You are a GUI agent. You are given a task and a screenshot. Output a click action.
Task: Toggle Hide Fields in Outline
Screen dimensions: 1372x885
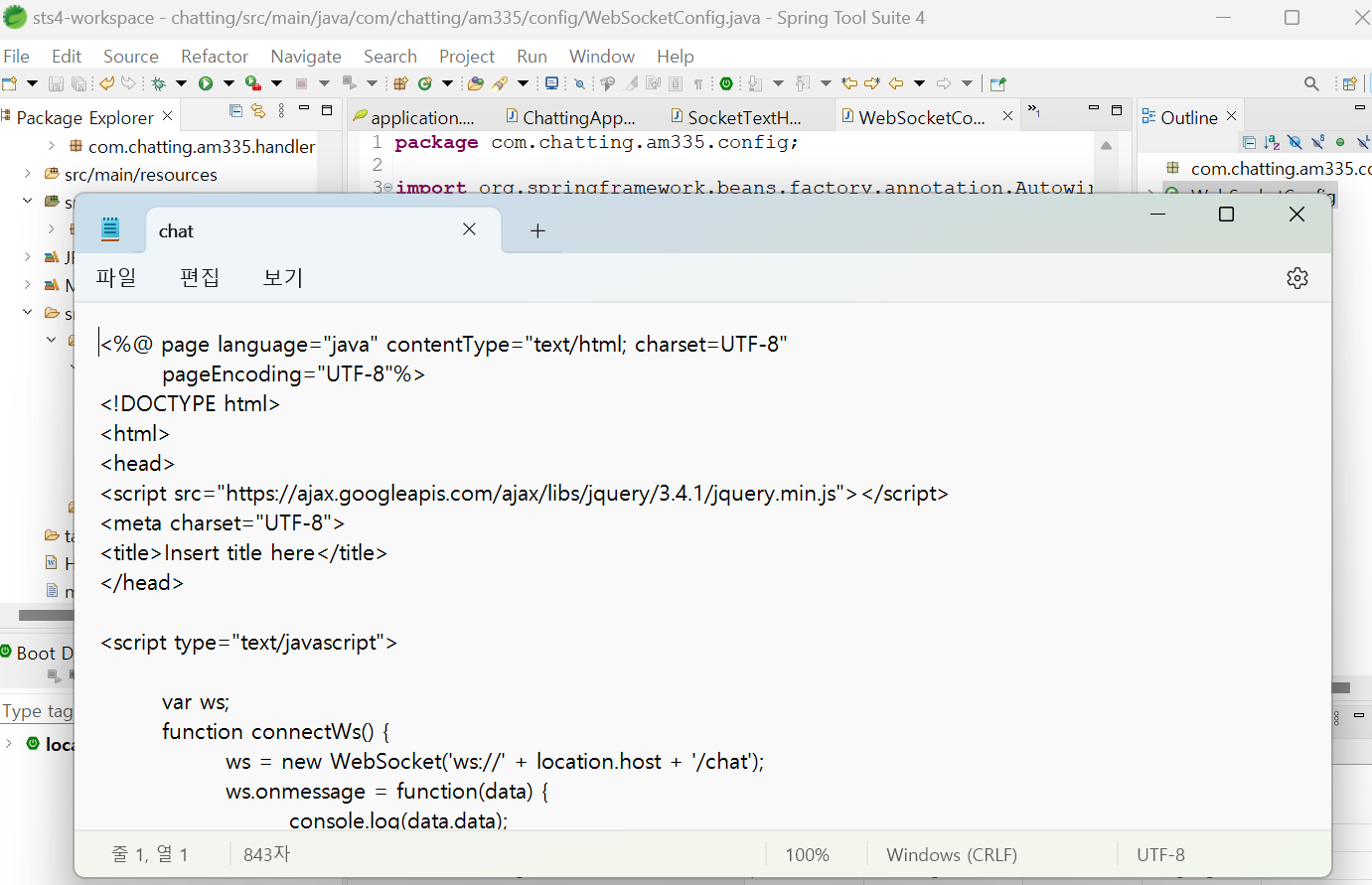pyautogui.click(x=1295, y=142)
